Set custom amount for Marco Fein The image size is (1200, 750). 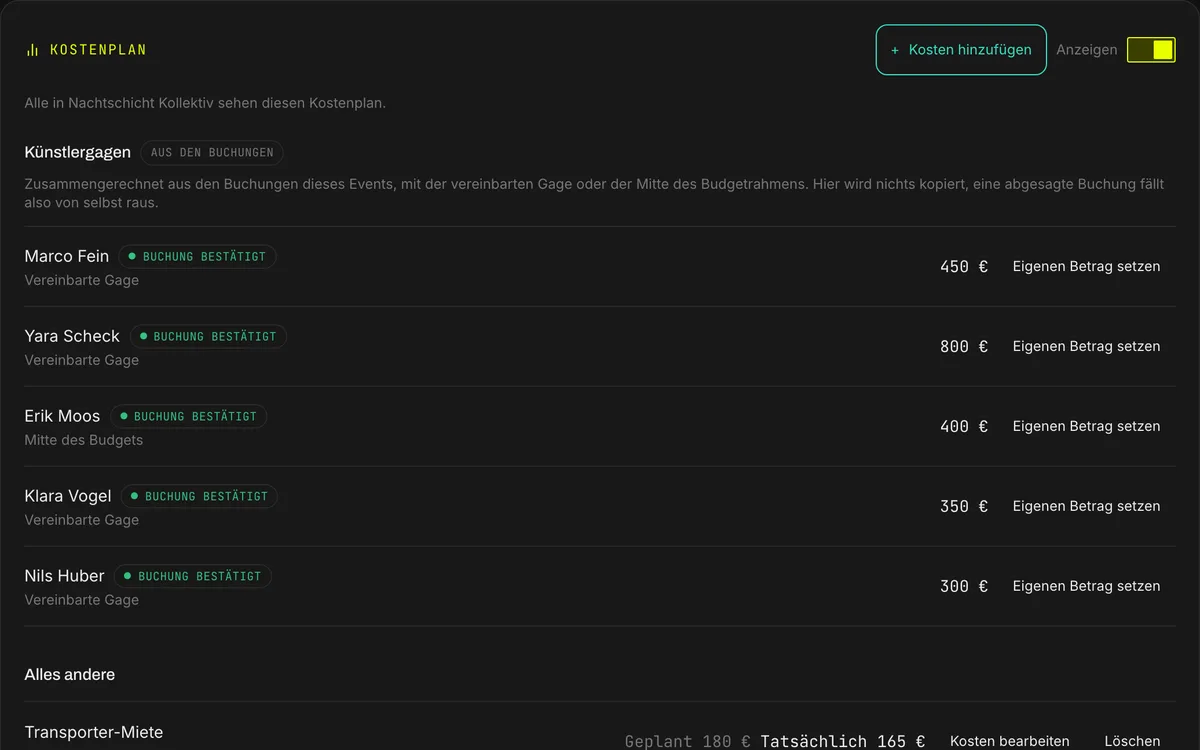tap(1086, 266)
